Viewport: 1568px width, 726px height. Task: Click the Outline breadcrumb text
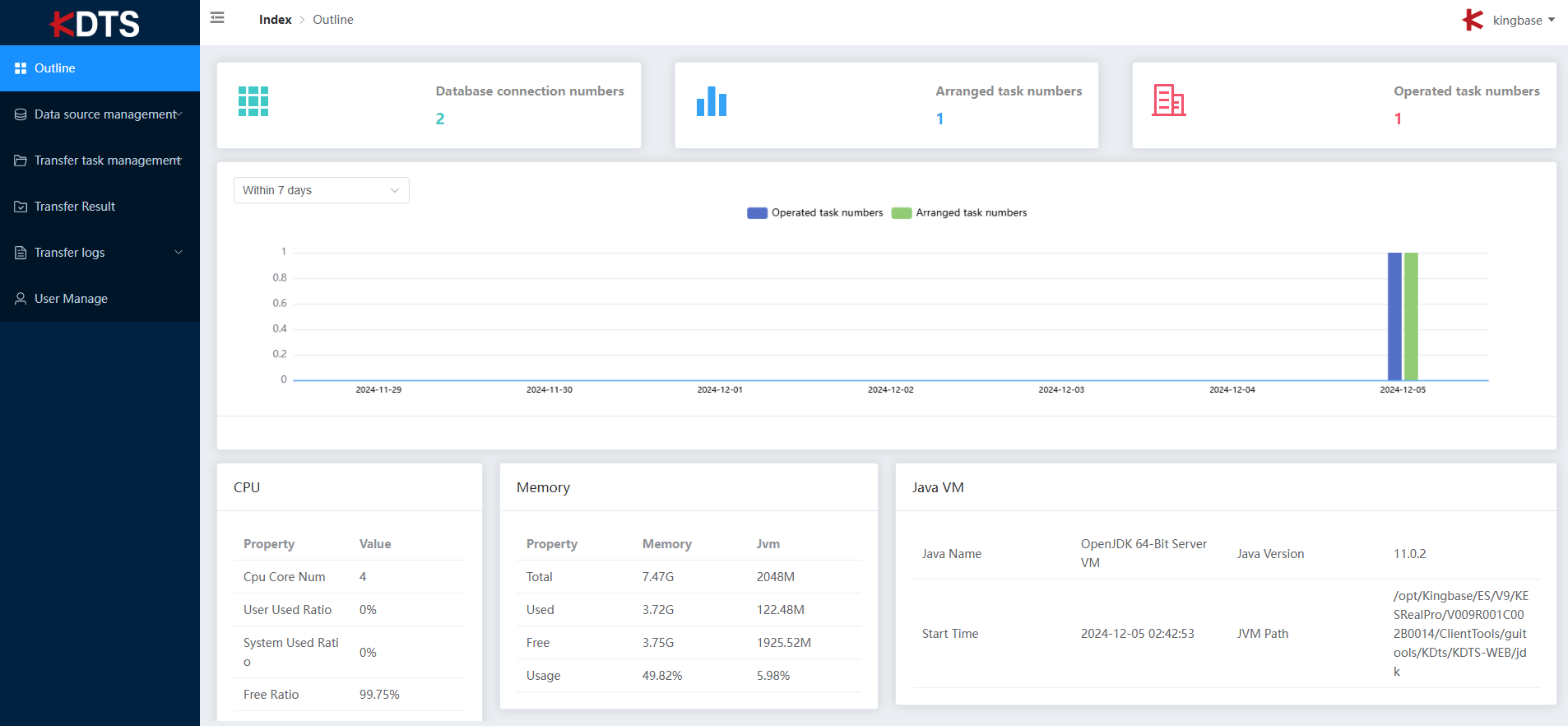(333, 20)
